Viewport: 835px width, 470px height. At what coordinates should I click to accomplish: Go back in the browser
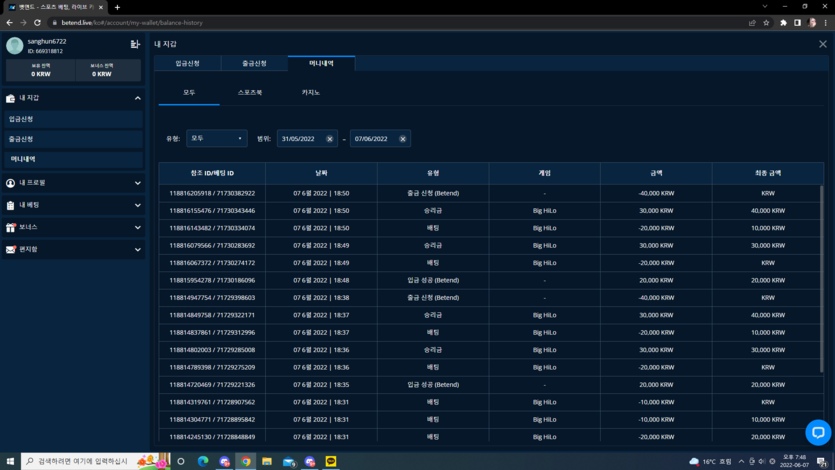click(x=9, y=23)
